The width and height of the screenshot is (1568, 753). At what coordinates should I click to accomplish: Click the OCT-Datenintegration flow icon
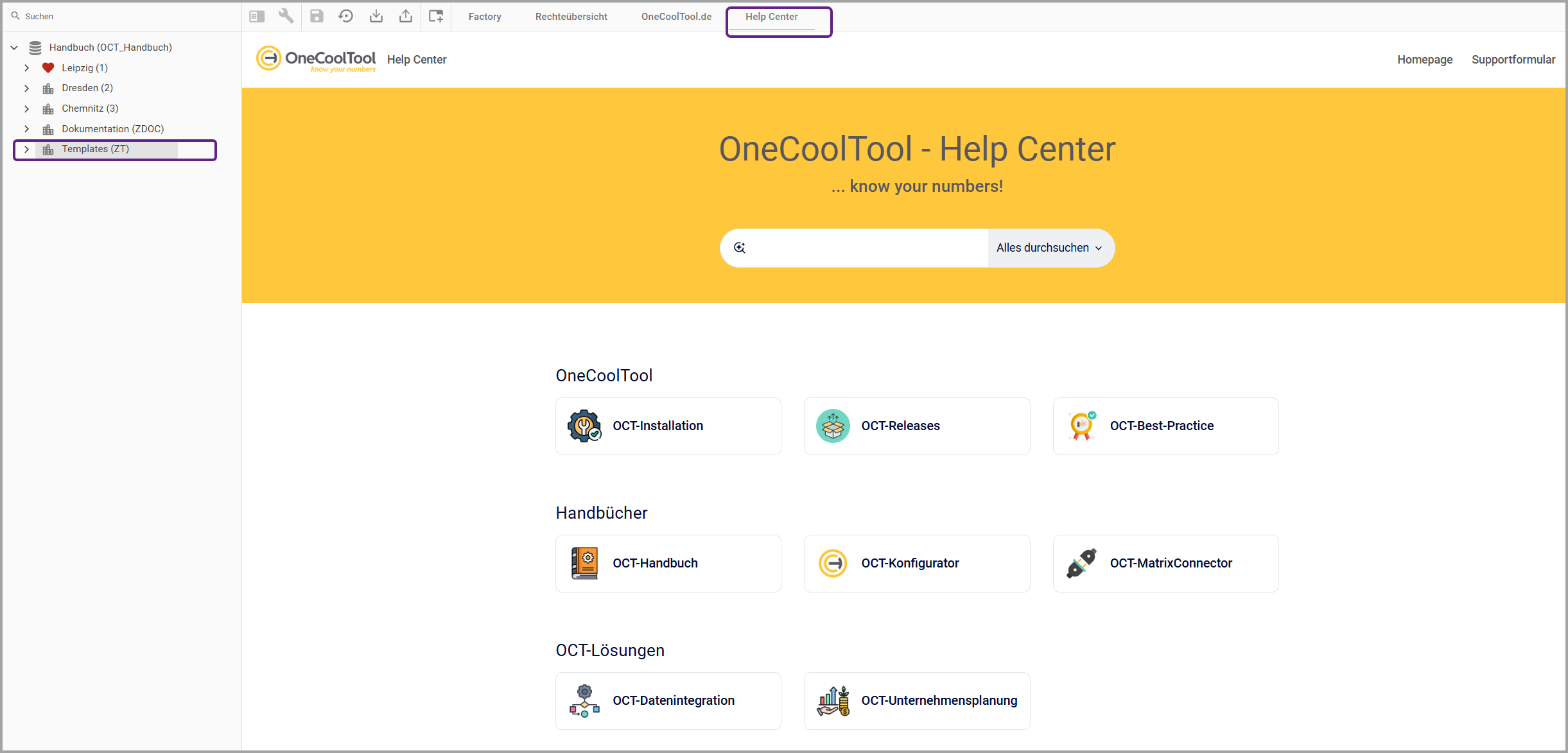tap(584, 700)
